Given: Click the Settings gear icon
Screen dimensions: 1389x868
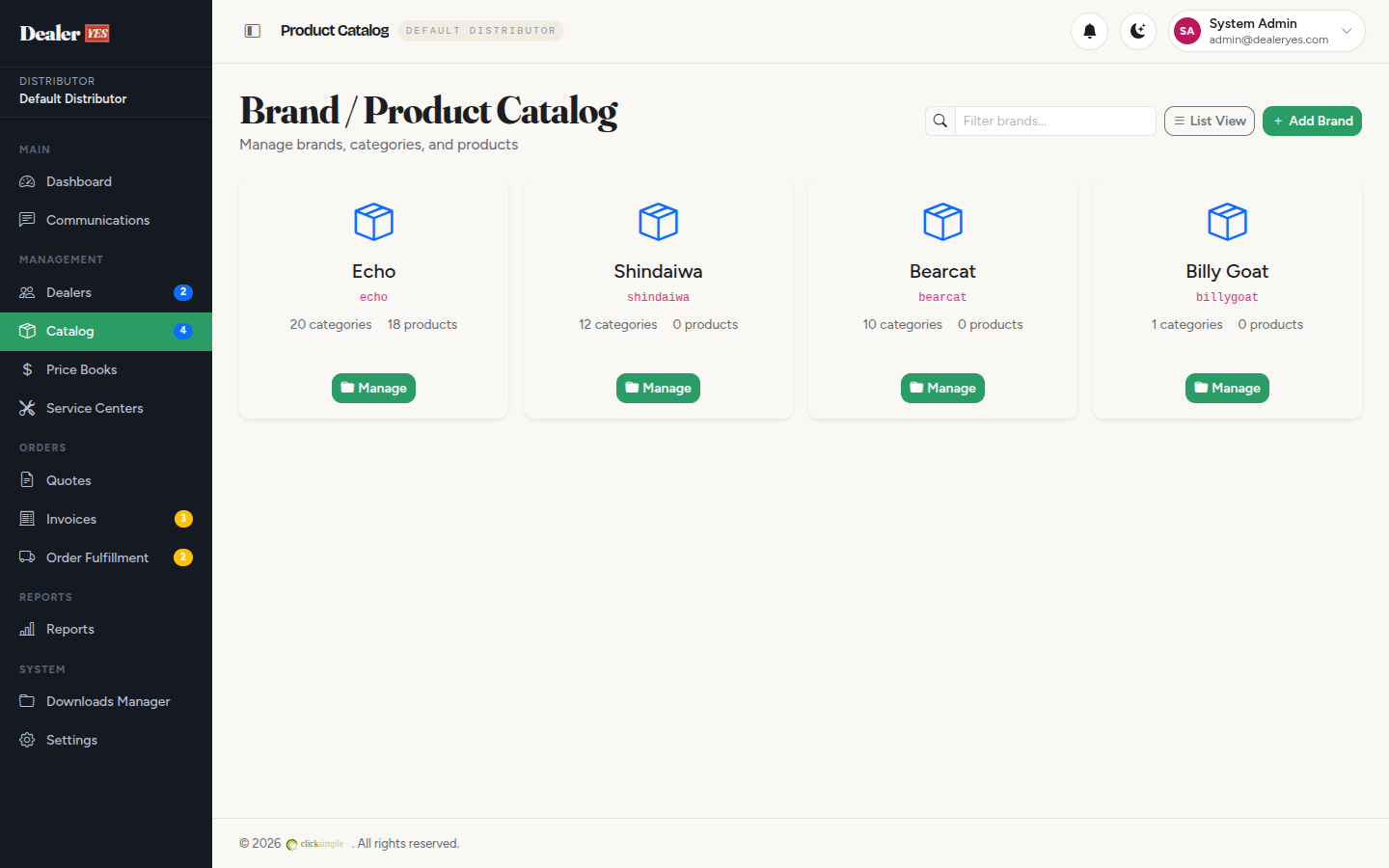Looking at the screenshot, I should [x=27, y=740].
